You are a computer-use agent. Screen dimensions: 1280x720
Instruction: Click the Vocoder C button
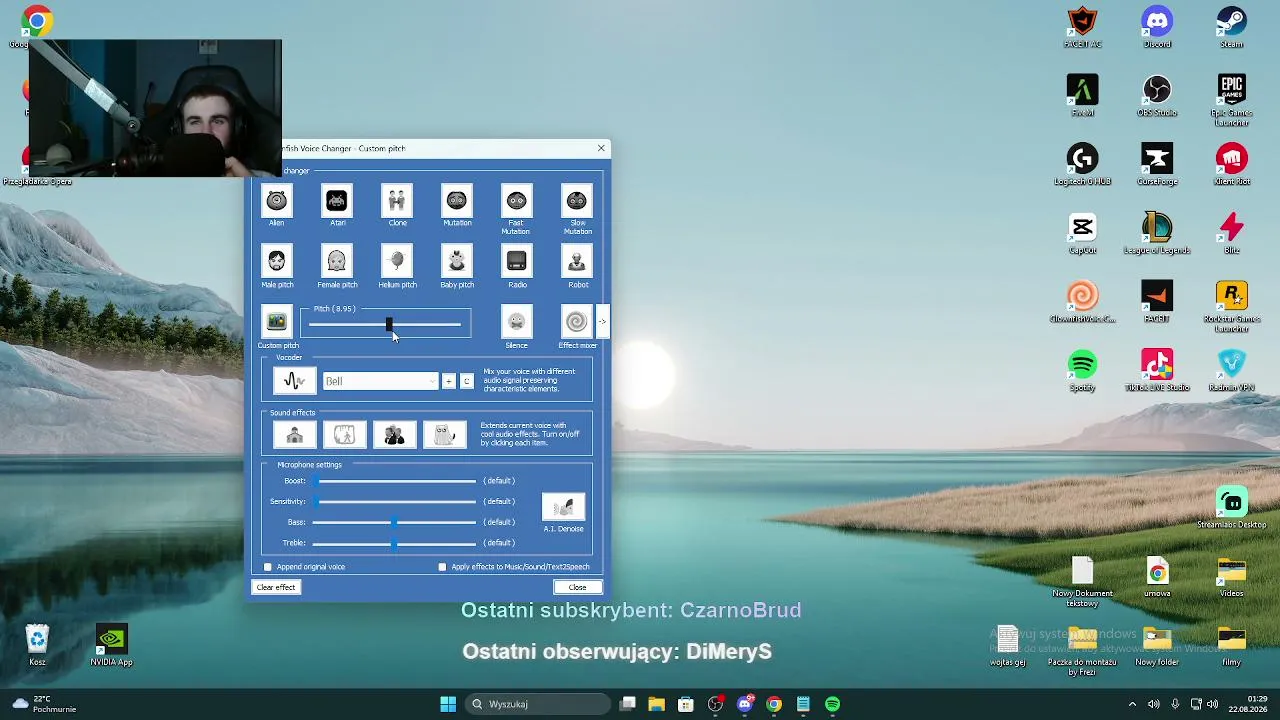(466, 381)
